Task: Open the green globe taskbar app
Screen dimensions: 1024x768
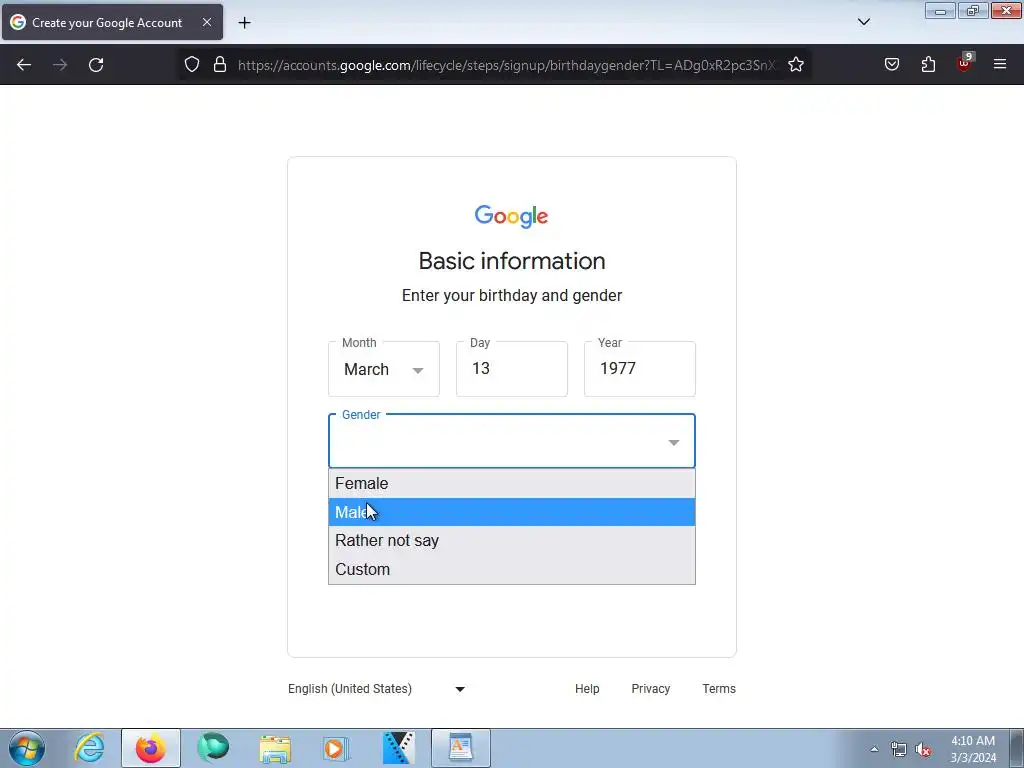Action: click(x=213, y=748)
